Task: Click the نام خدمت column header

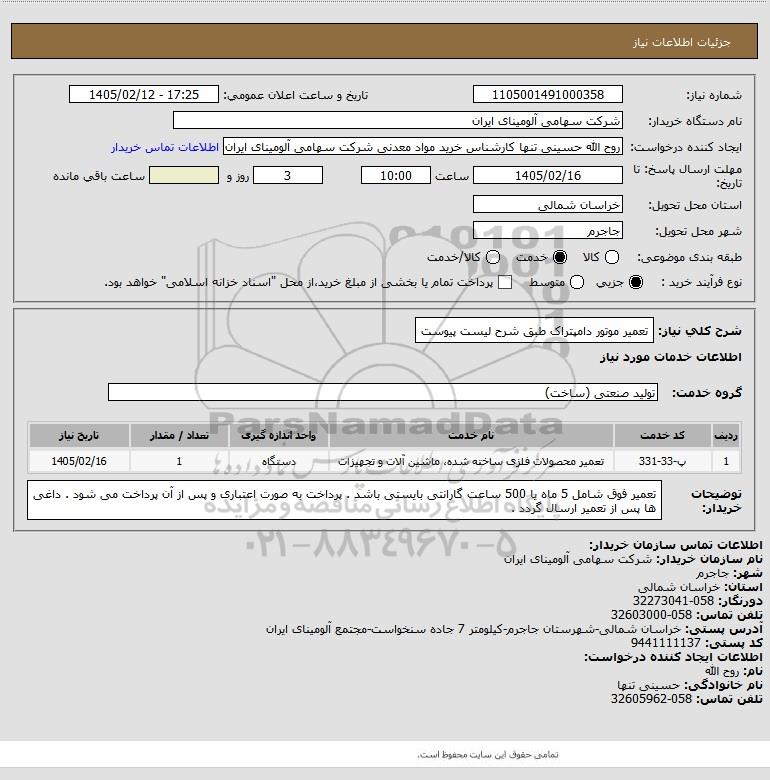Action: [x=471, y=436]
